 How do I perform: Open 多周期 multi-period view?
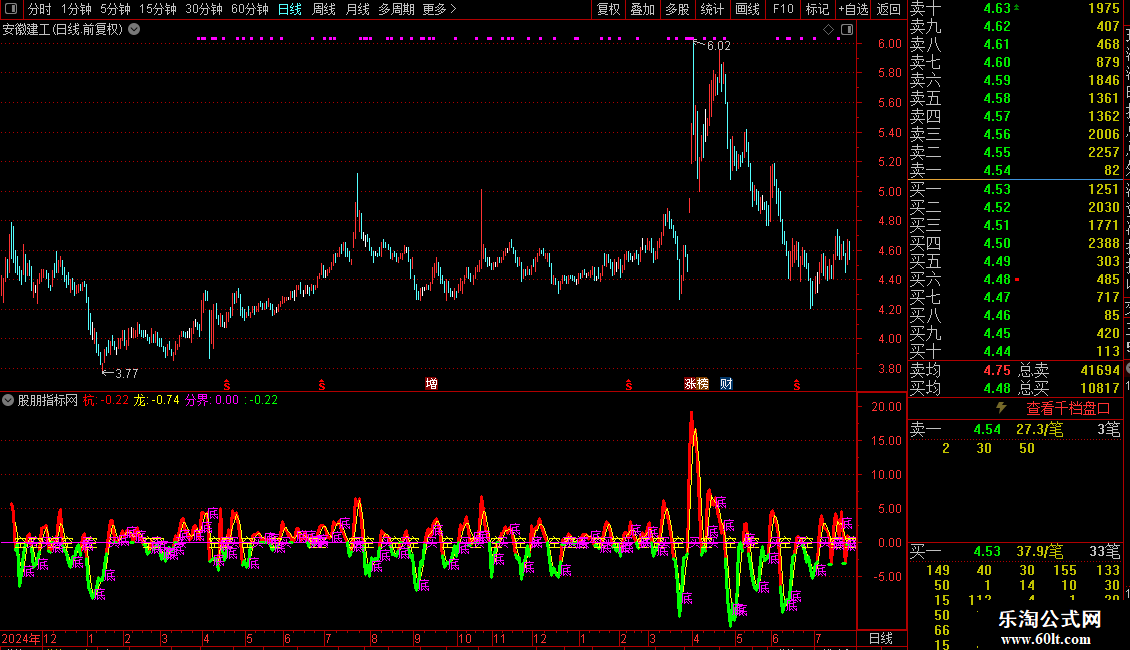coord(396,9)
